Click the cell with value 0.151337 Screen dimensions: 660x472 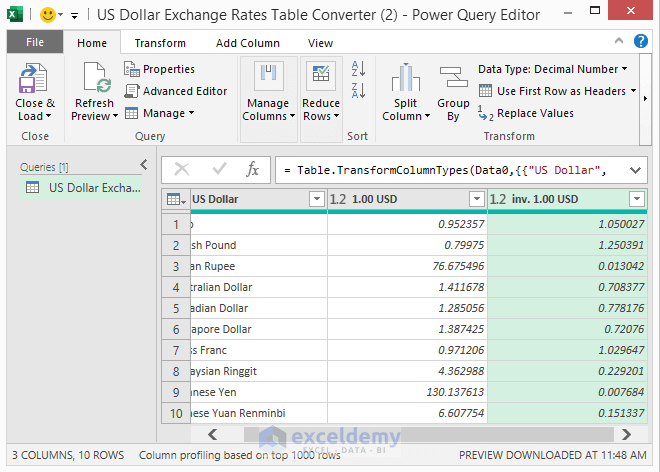pyautogui.click(x=567, y=413)
